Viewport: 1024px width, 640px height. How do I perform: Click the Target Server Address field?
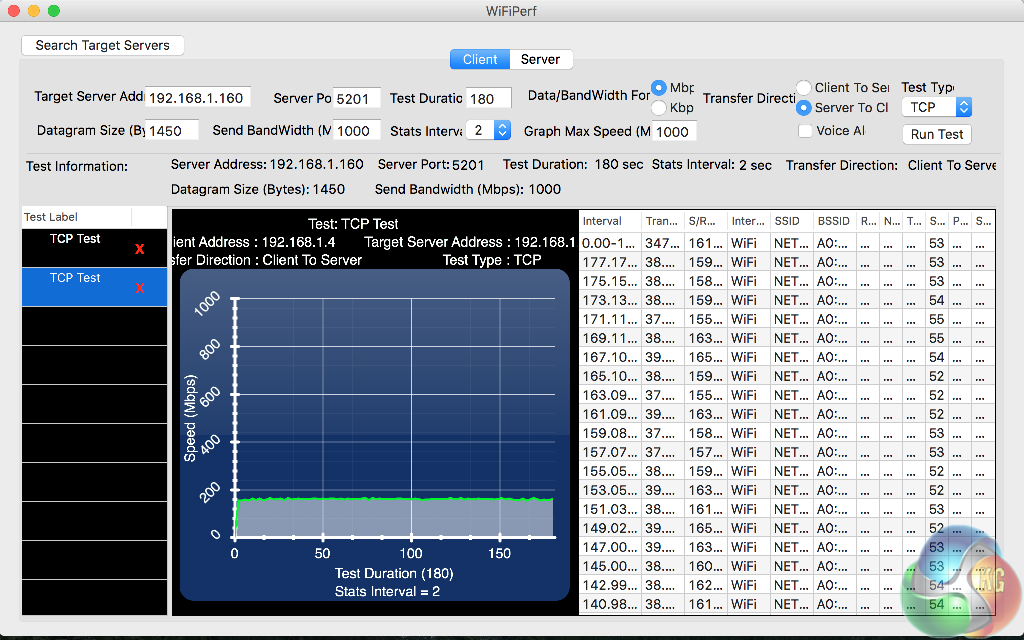[x=198, y=98]
